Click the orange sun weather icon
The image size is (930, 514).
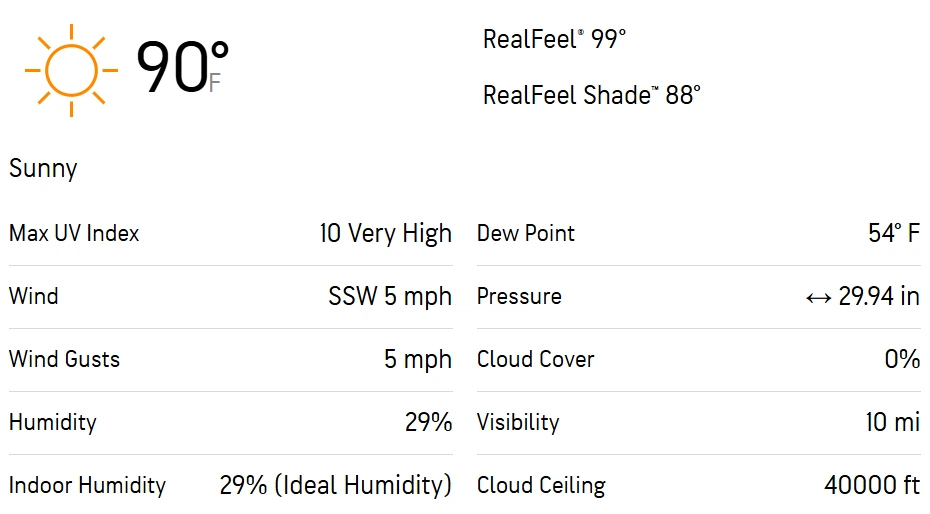click(71, 71)
